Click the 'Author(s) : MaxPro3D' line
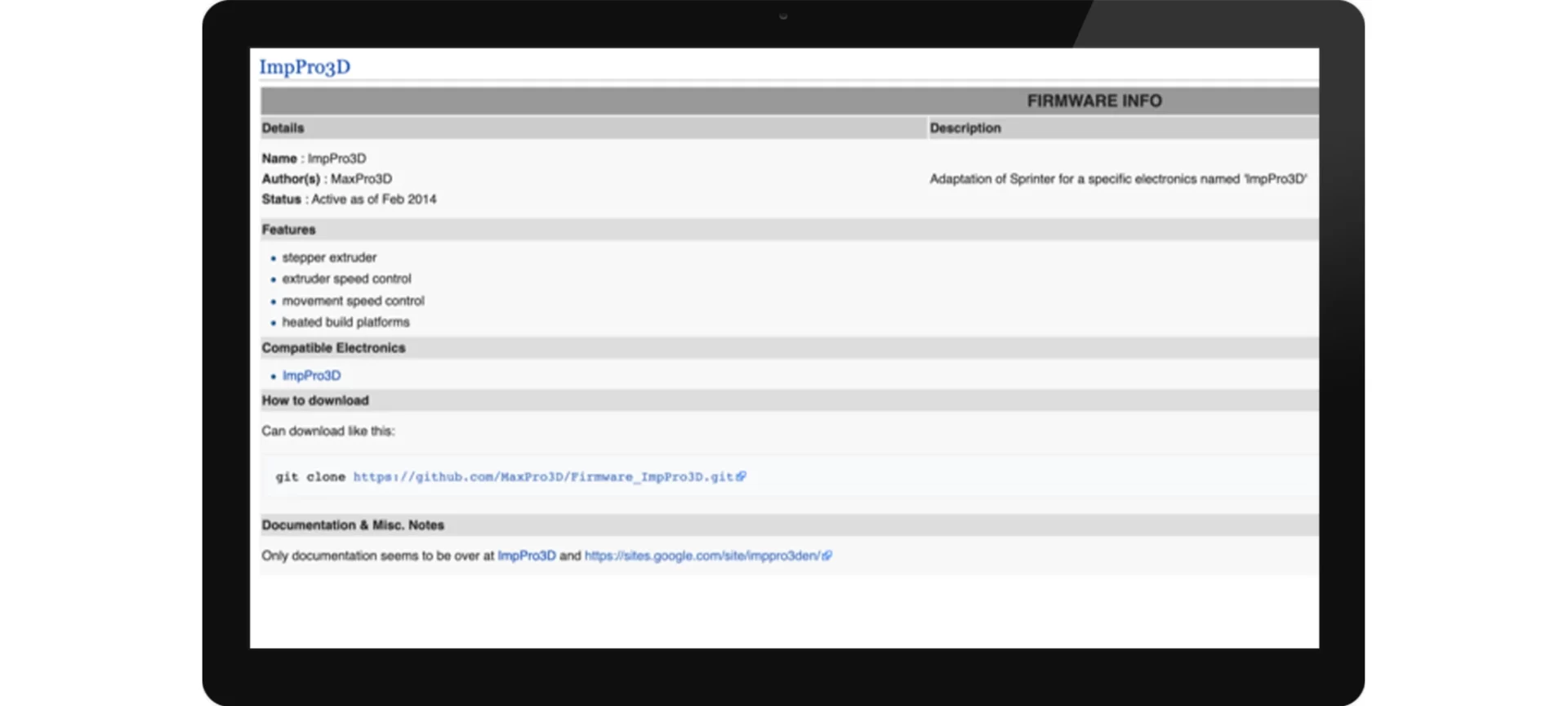This screenshot has width=1568, height=706. point(327,179)
